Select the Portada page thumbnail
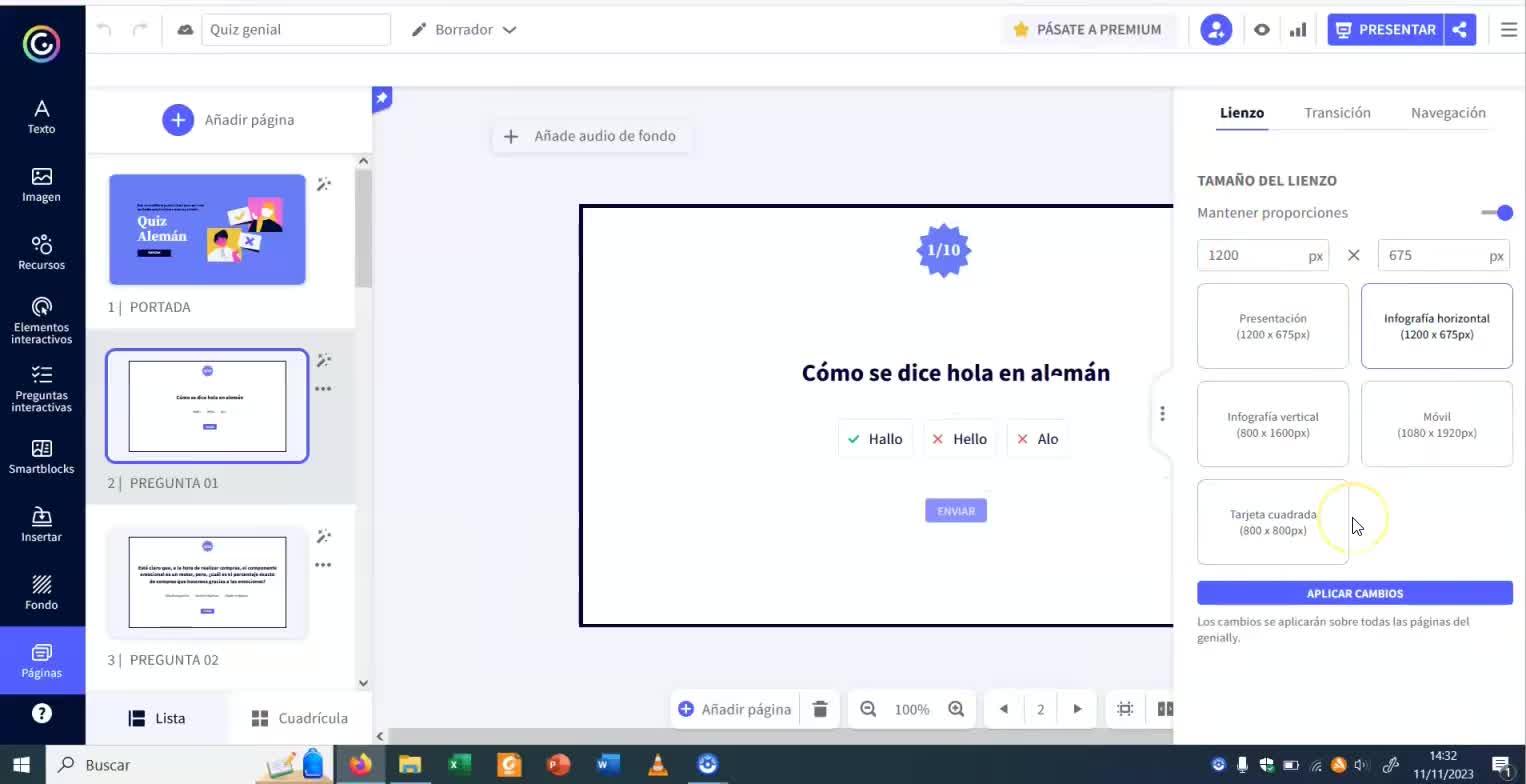The image size is (1526, 784). click(207, 229)
